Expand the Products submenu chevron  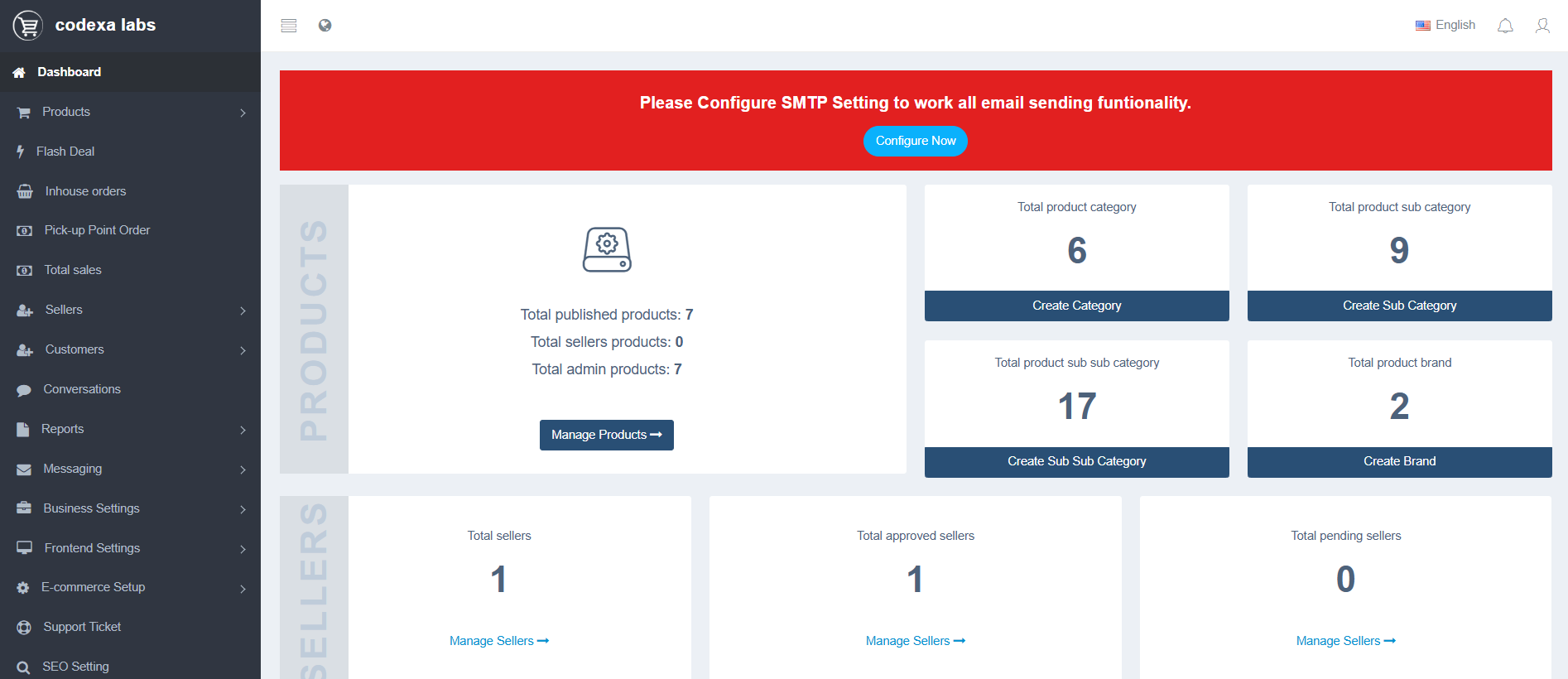[x=243, y=113]
